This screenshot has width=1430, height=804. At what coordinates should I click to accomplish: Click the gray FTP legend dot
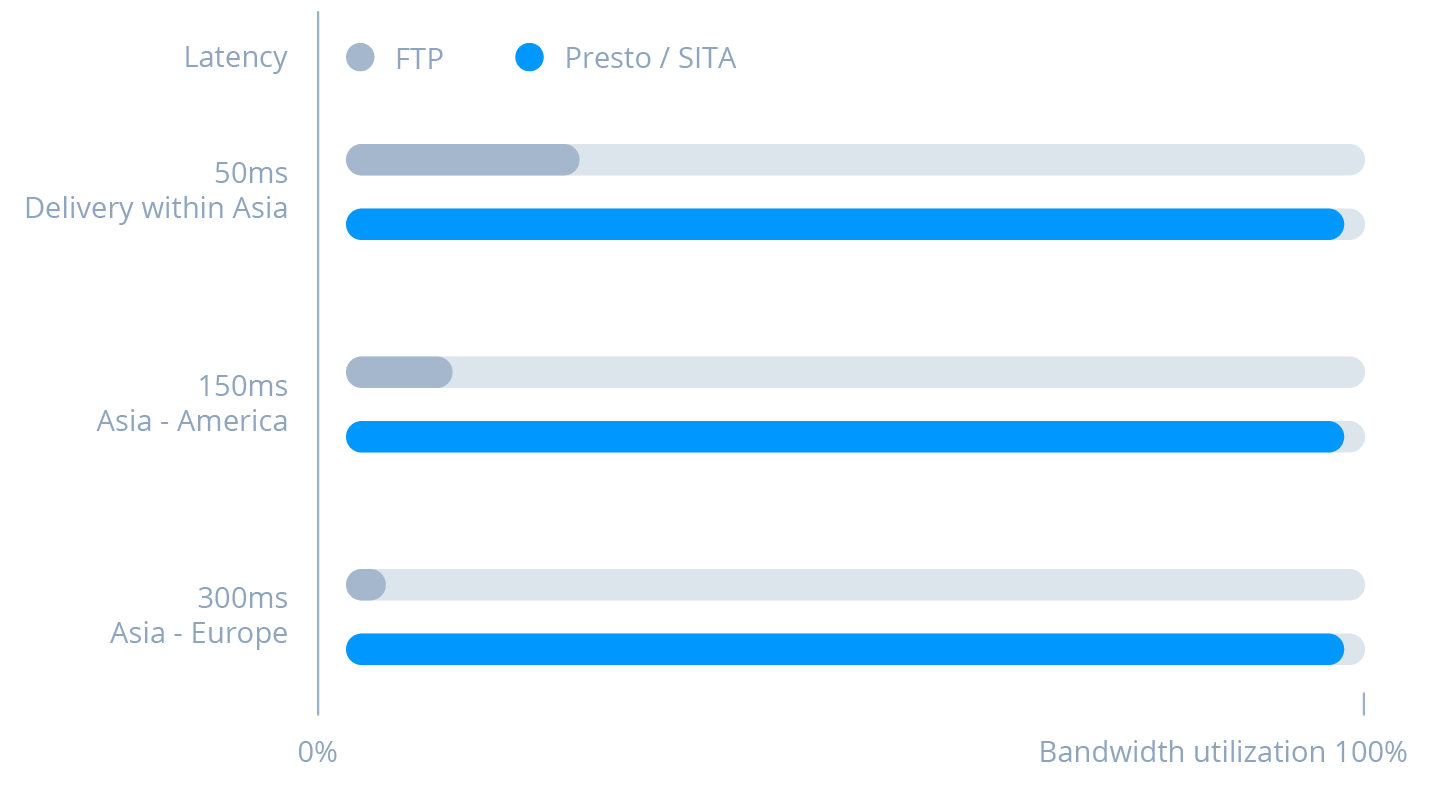pos(360,58)
